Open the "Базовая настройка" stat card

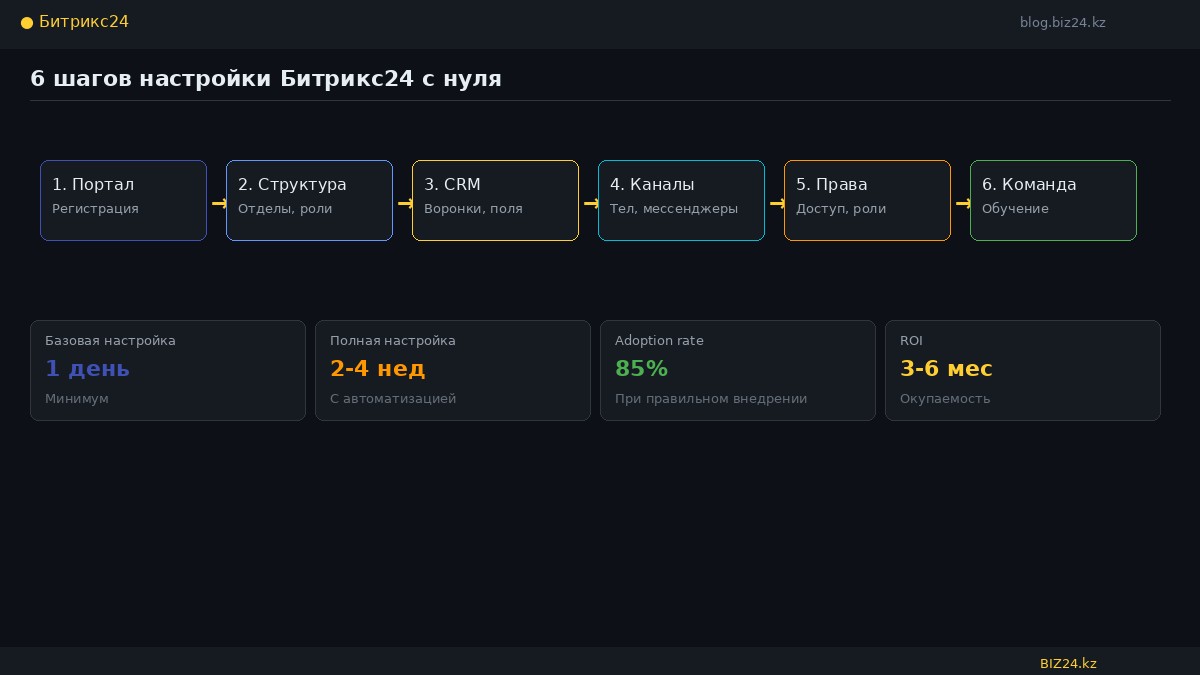tap(168, 370)
